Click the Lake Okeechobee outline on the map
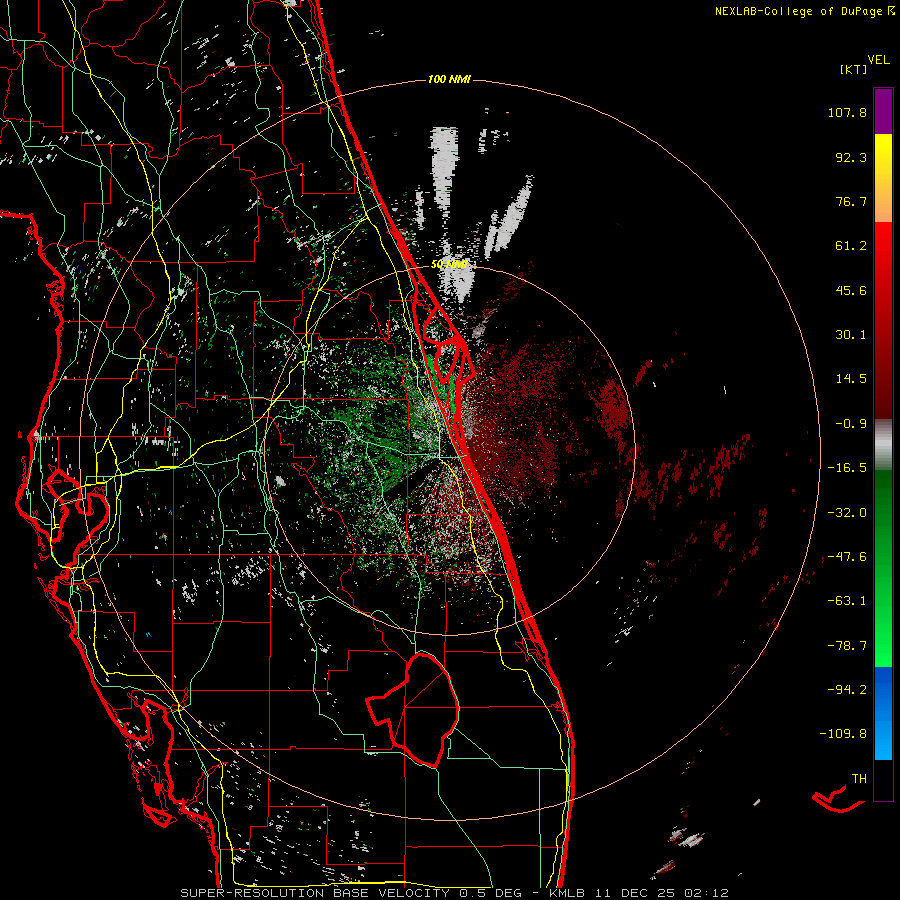Image resolution: width=900 pixels, height=900 pixels. pyautogui.click(x=414, y=709)
